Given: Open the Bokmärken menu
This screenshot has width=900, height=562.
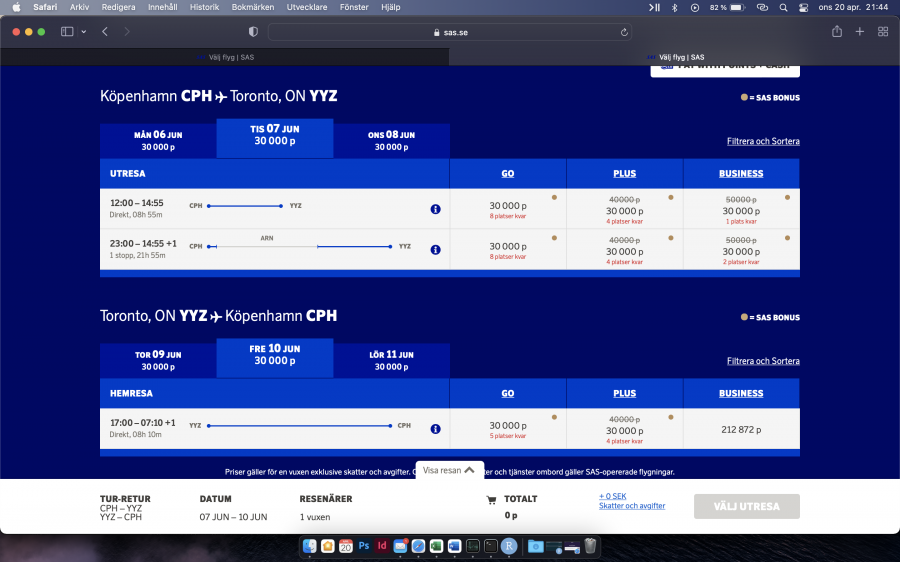Looking at the screenshot, I should [x=253, y=7].
